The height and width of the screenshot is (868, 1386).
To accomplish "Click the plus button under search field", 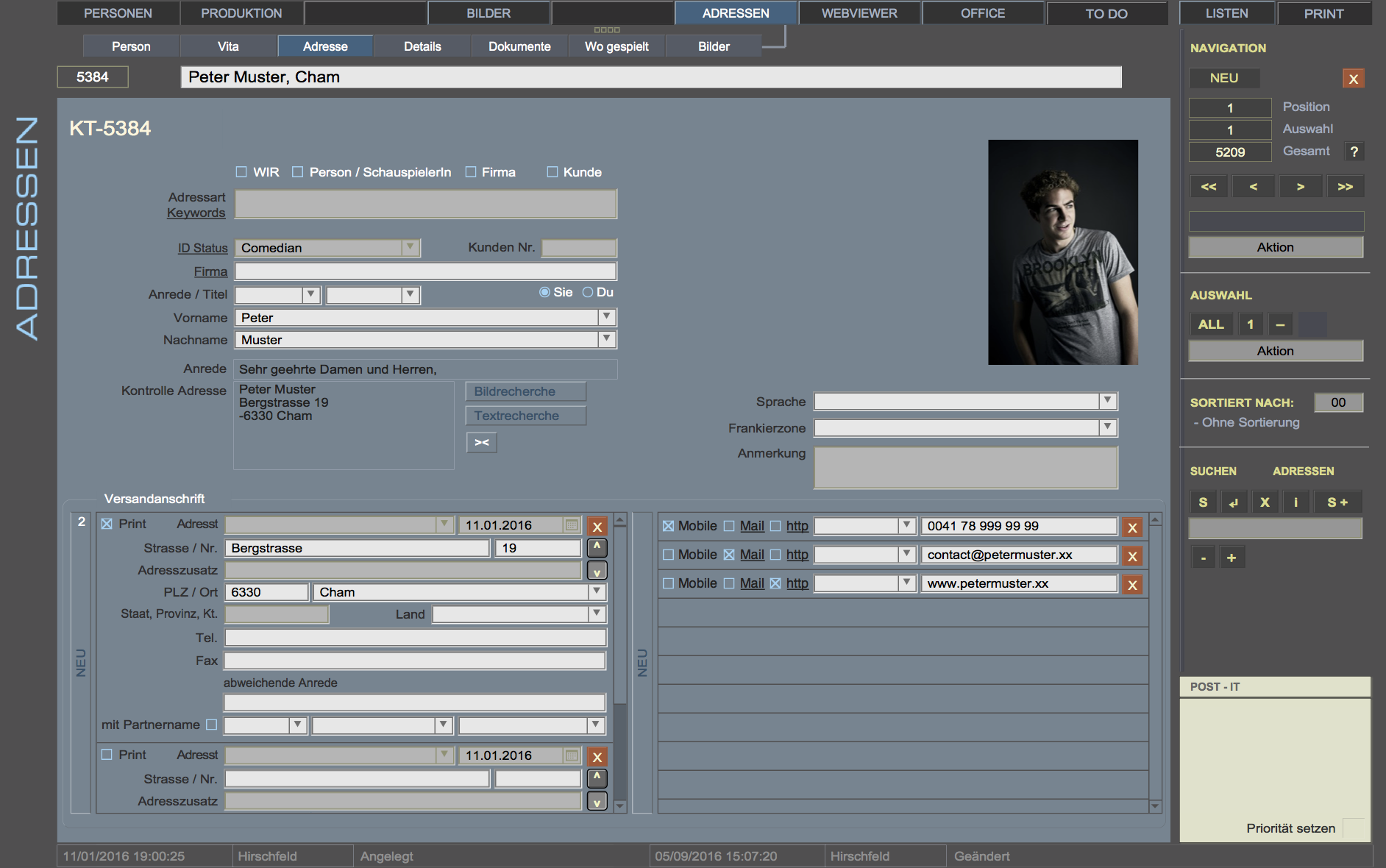I will pyautogui.click(x=1231, y=558).
